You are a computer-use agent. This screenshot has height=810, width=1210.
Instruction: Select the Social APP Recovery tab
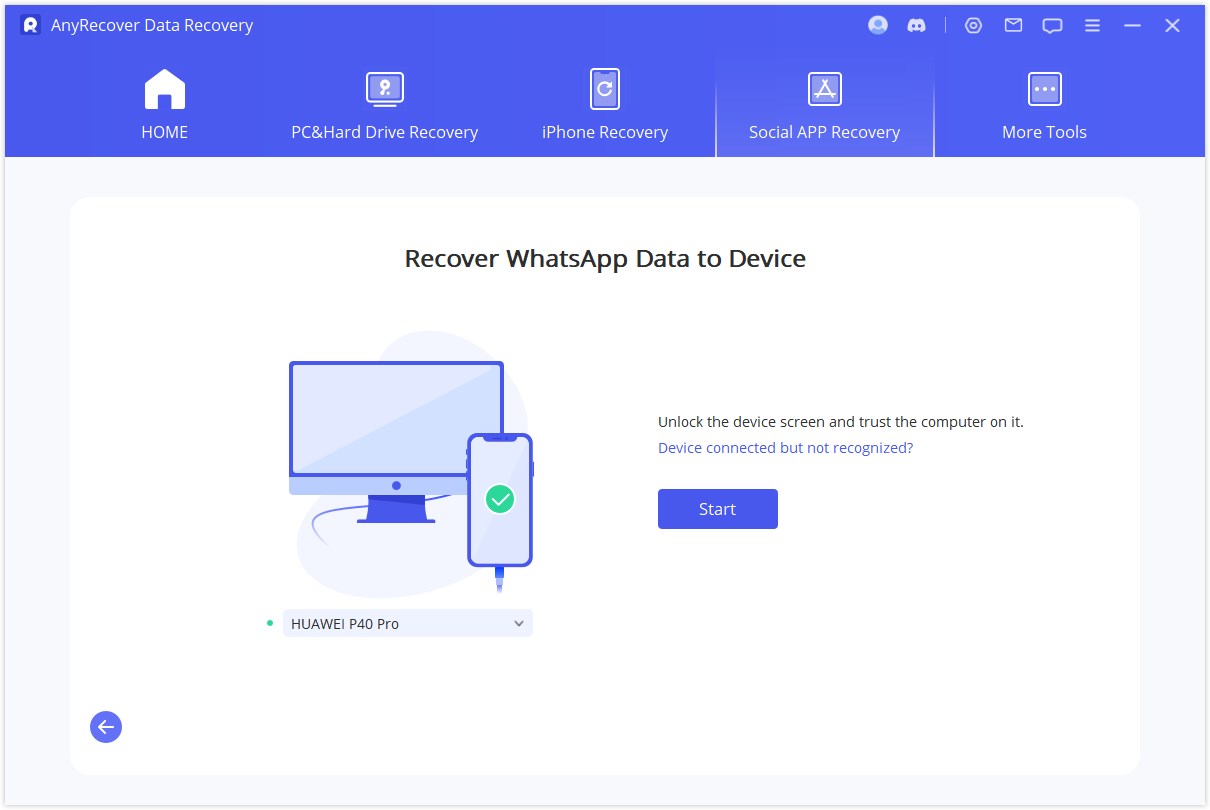(824, 131)
